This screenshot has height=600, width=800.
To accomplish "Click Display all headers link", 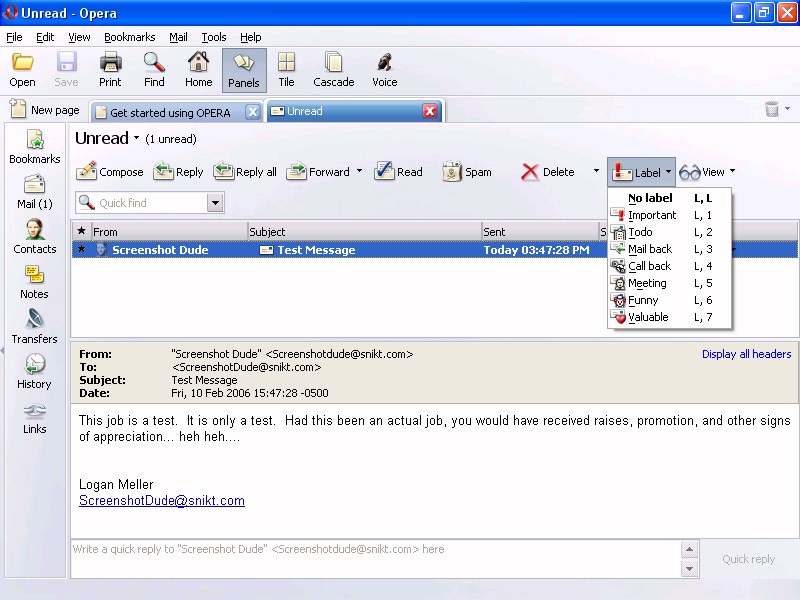I will coord(746,354).
